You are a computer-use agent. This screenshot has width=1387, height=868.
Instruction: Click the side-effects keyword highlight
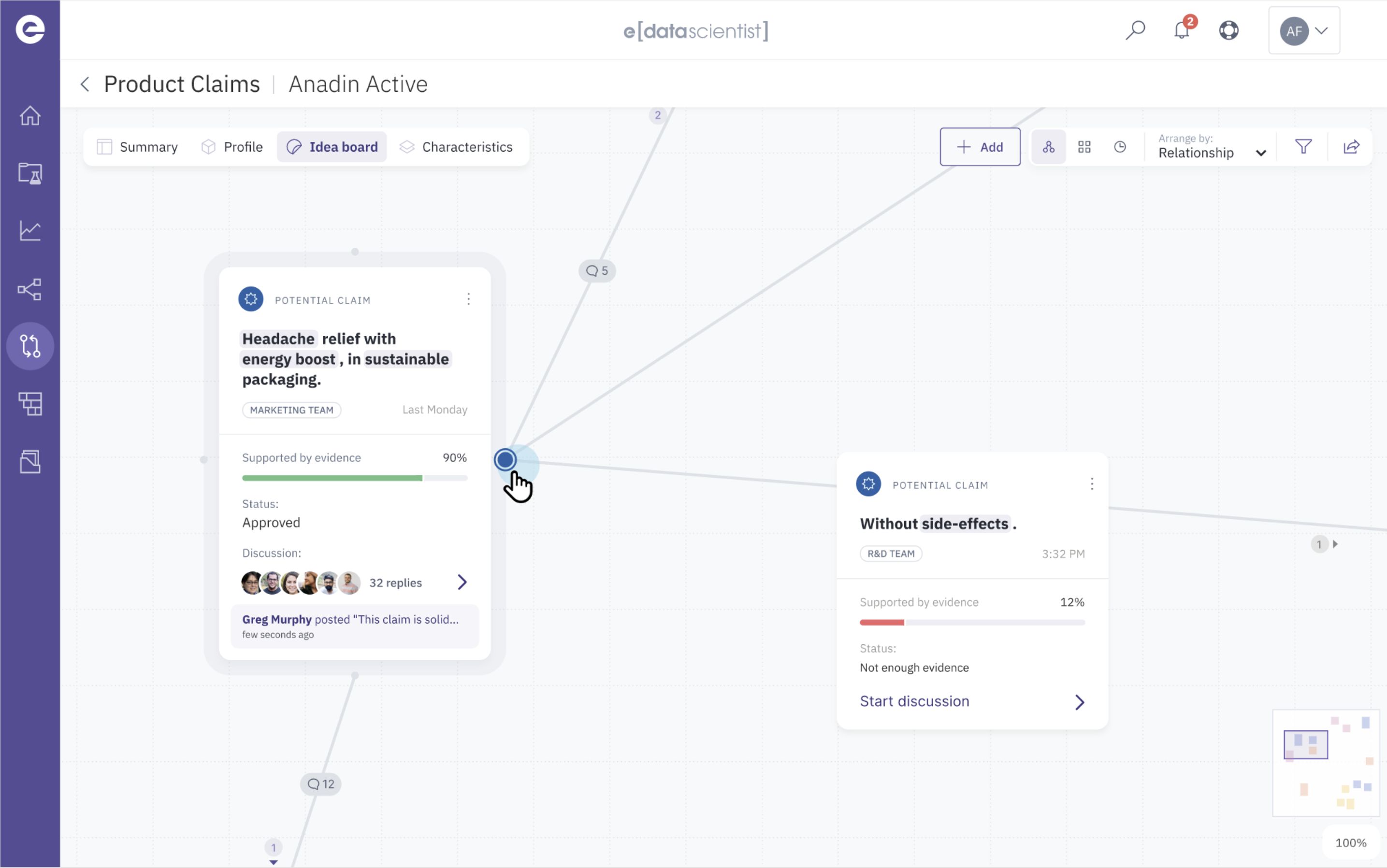tap(965, 524)
